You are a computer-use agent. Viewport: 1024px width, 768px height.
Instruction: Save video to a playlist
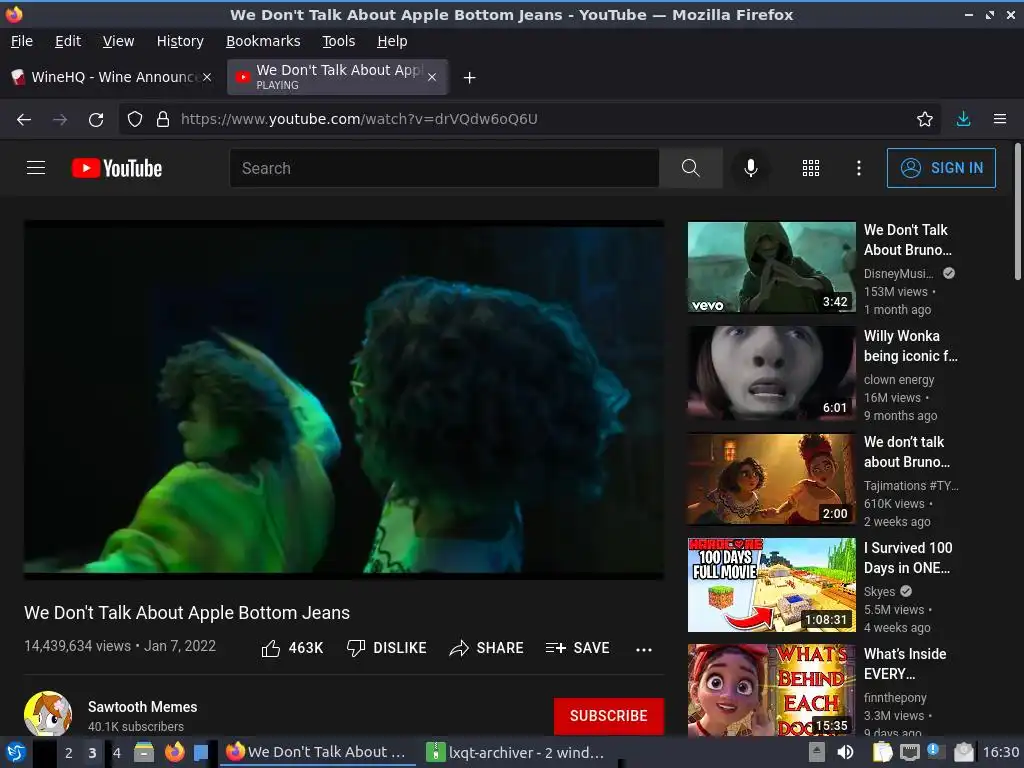pos(577,648)
